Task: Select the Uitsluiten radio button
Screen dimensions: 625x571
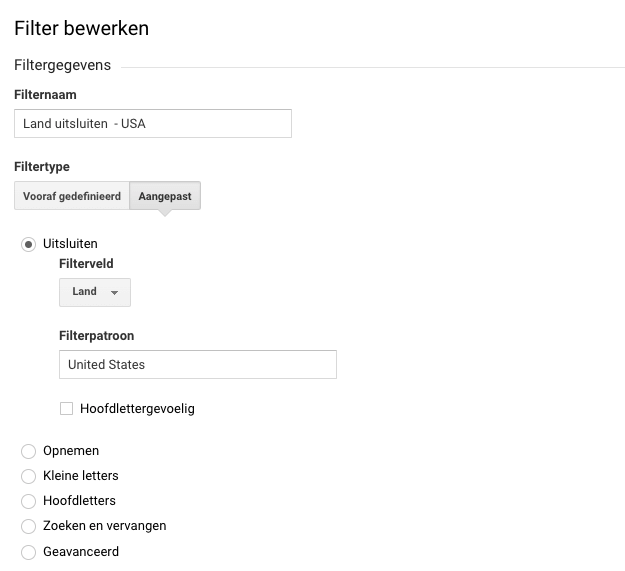Action: pyautogui.click(x=28, y=244)
